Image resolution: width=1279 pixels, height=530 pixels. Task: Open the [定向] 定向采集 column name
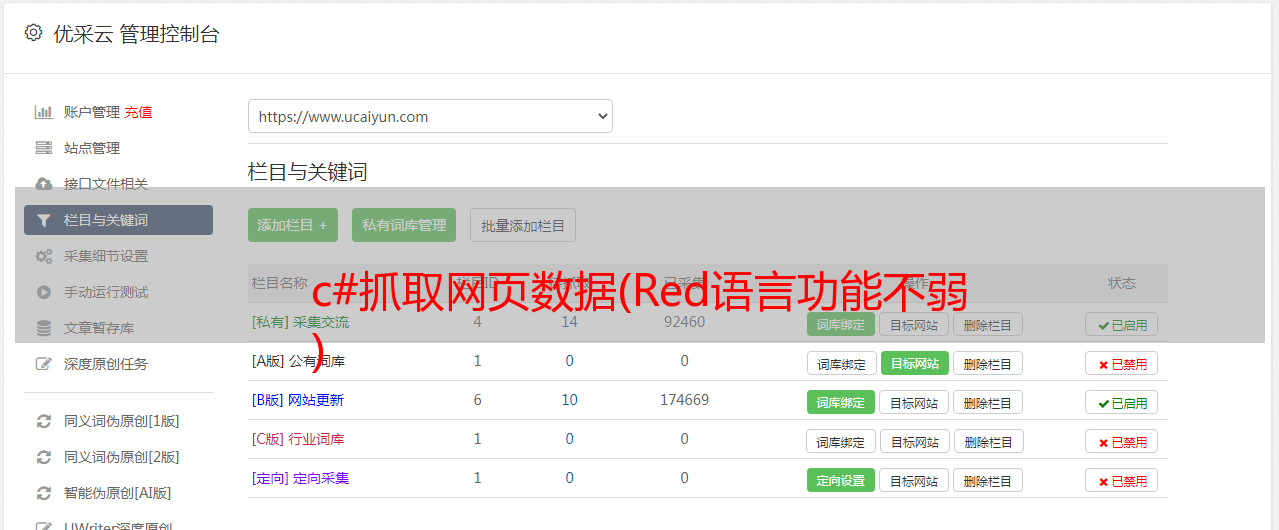tap(300, 478)
